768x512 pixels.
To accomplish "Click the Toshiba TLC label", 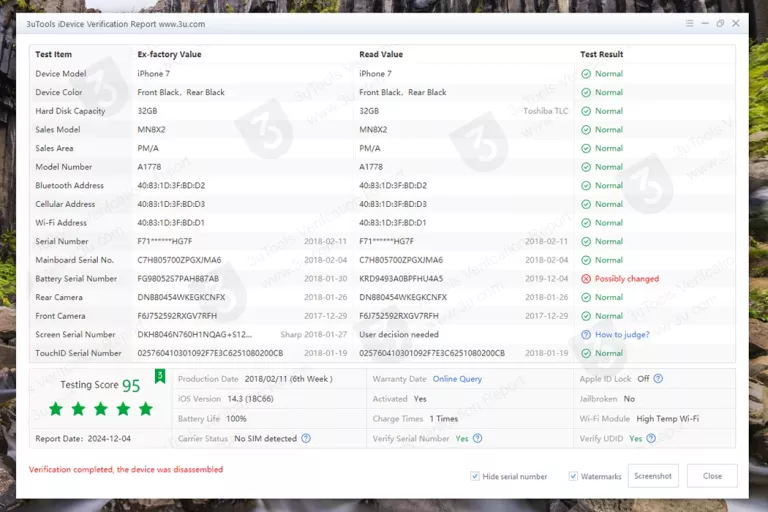I will point(546,111).
